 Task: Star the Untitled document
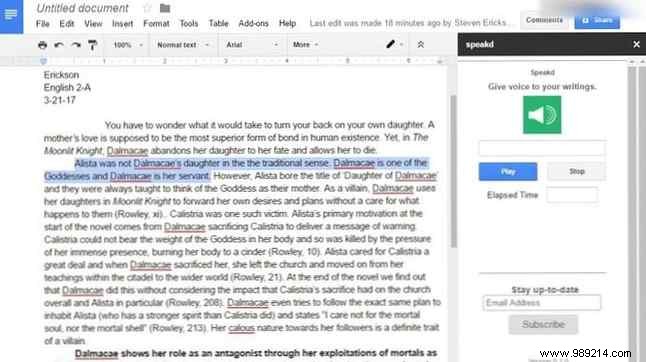coord(147,8)
